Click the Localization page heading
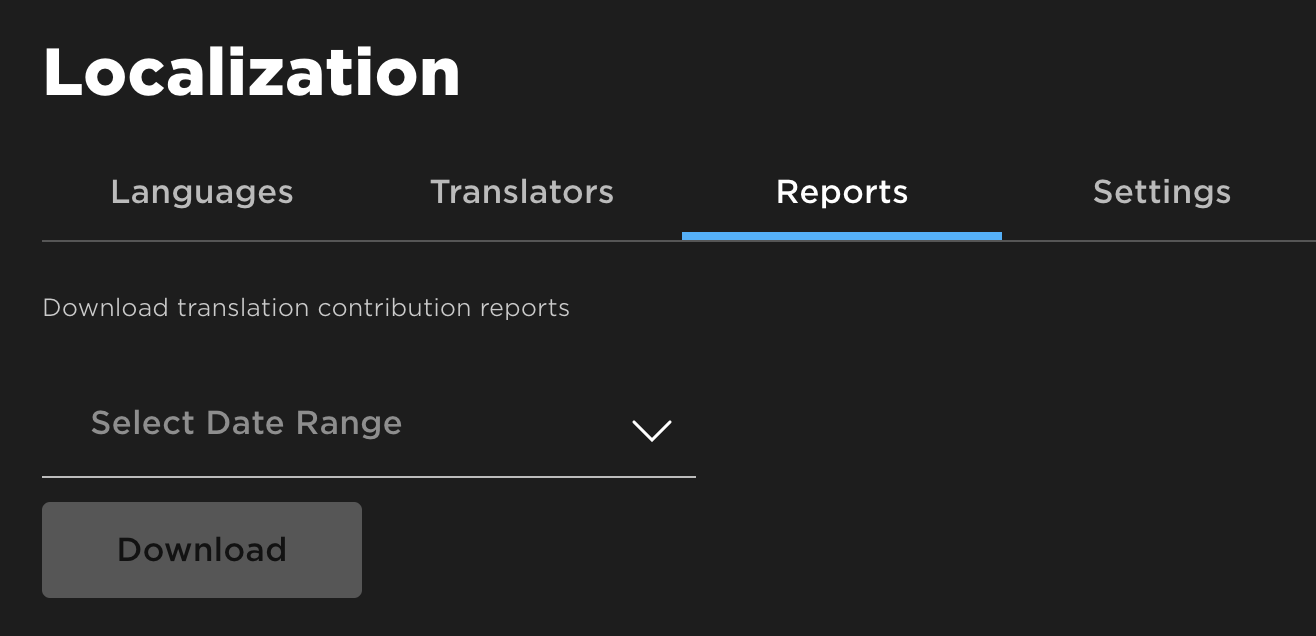 click(252, 72)
